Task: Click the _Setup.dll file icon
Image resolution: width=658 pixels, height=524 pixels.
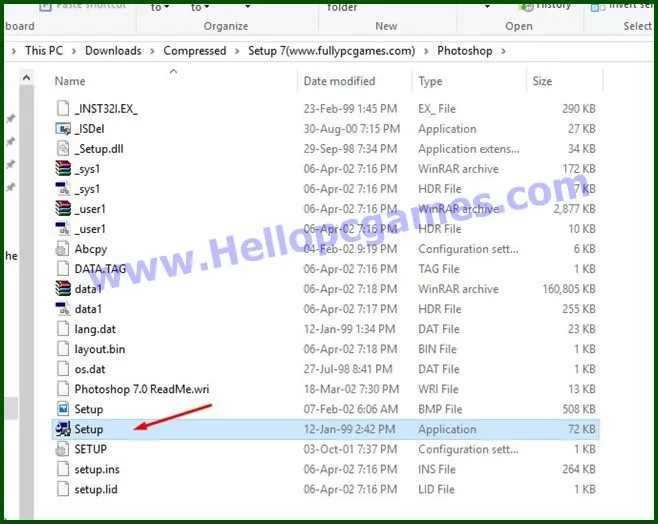Action: 63,149
